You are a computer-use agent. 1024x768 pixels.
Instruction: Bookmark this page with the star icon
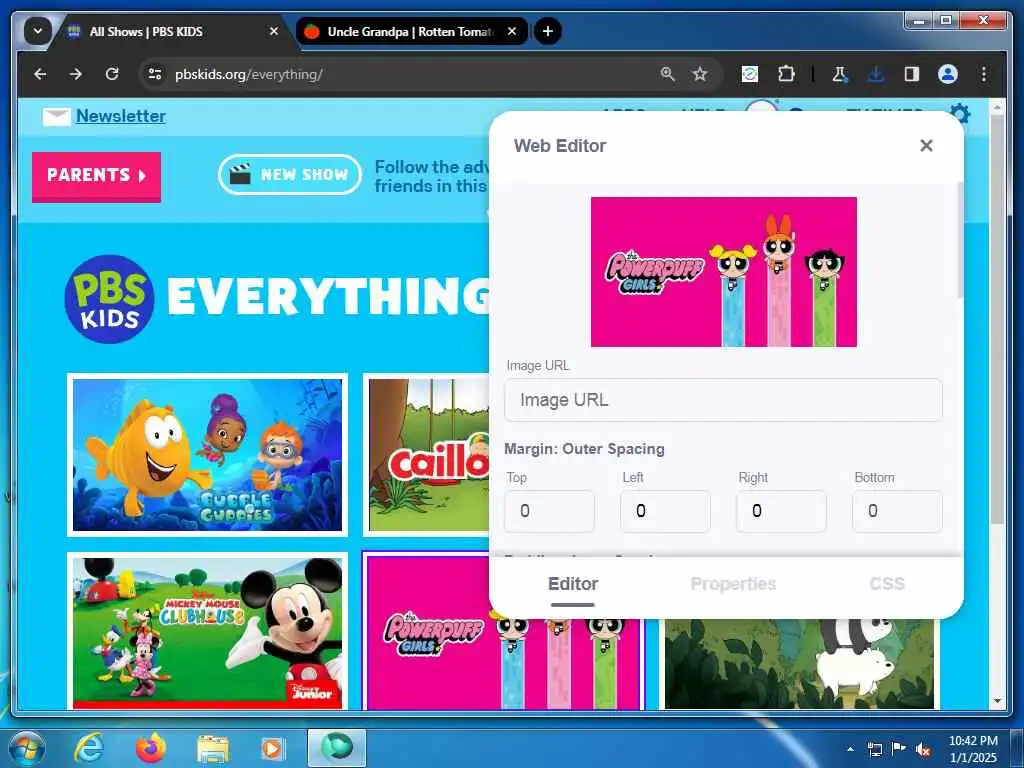coord(700,74)
